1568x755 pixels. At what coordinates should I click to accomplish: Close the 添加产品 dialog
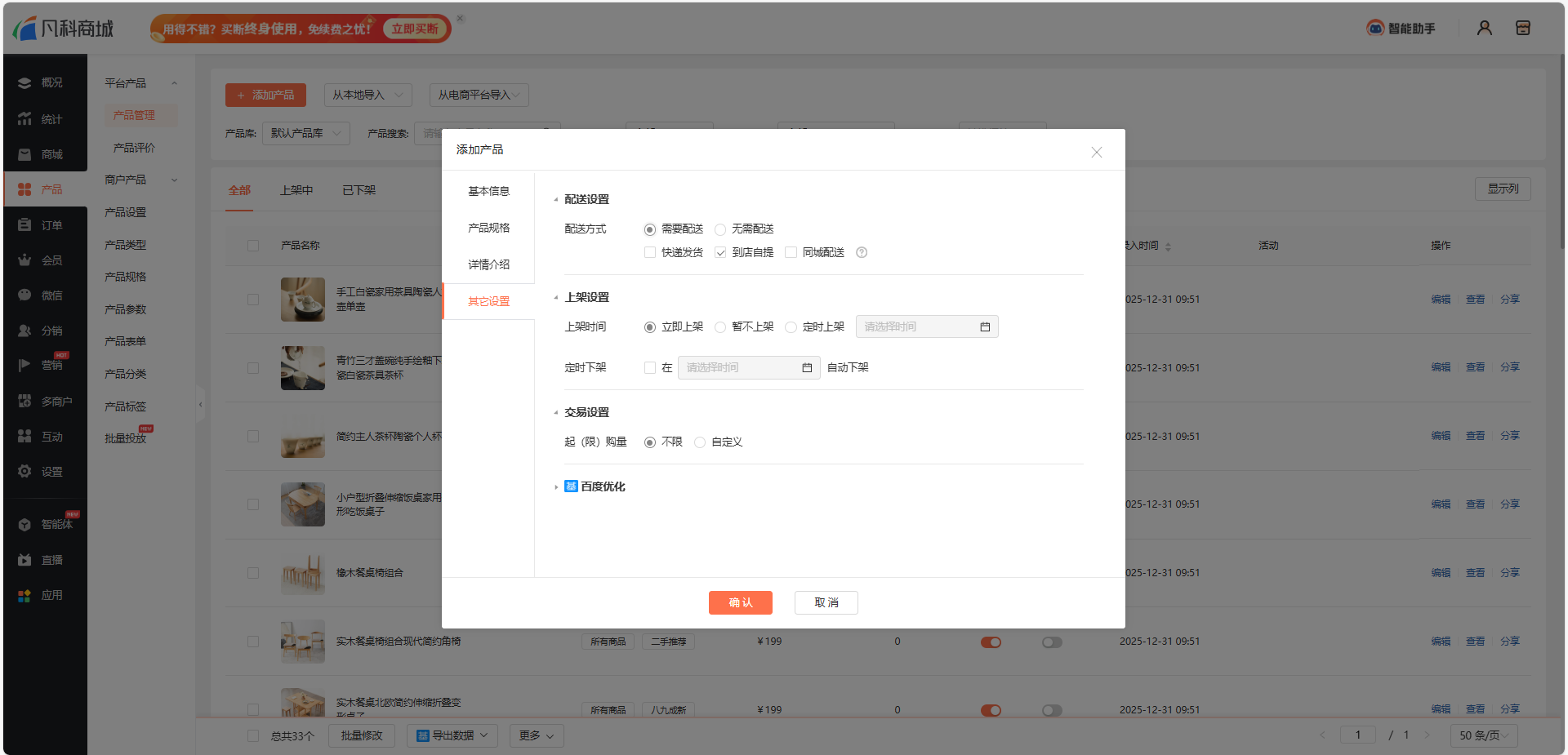pos(1096,153)
